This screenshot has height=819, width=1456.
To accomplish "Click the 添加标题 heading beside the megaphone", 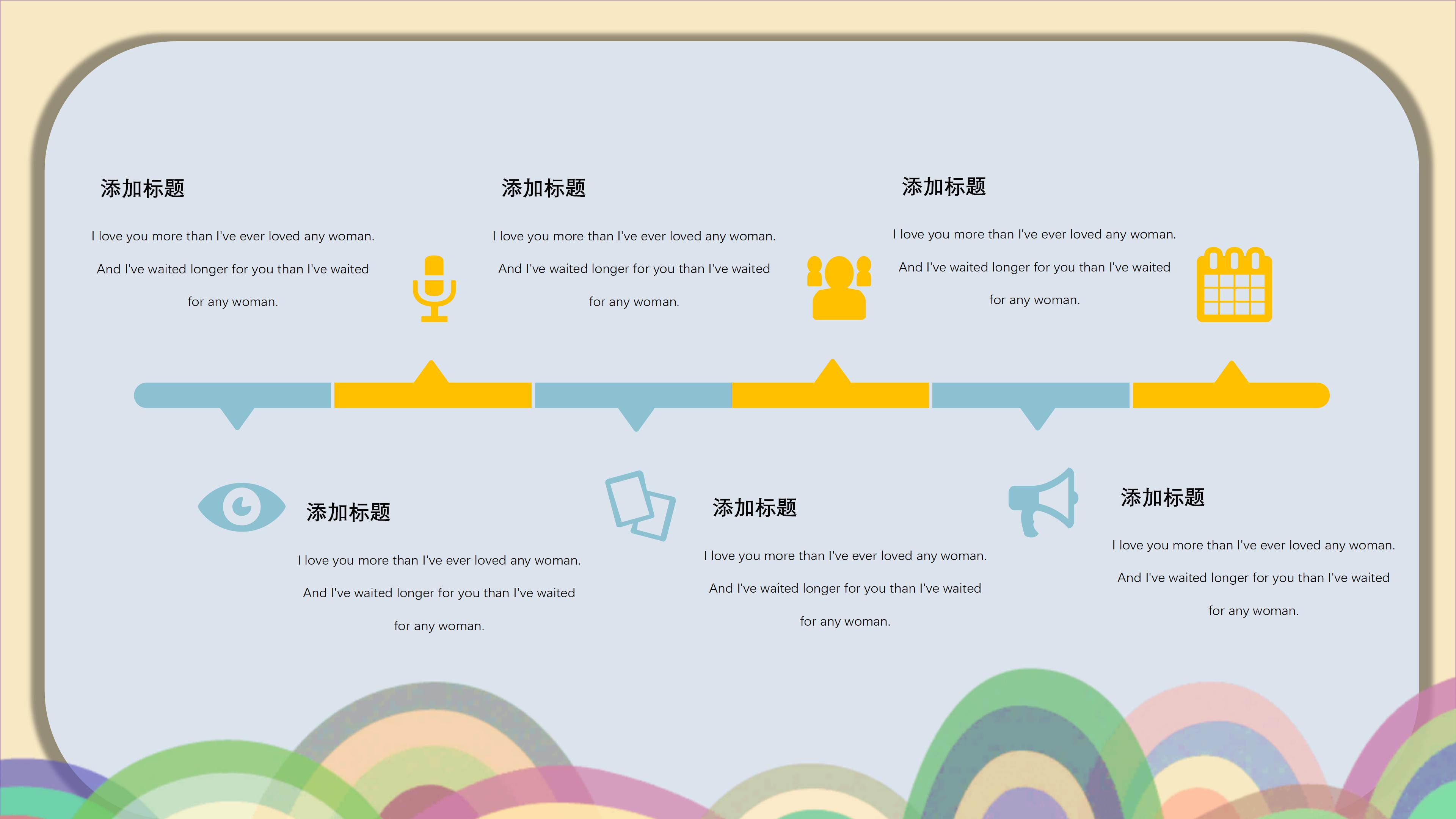I will pyautogui.click(x=1163, y=497).
